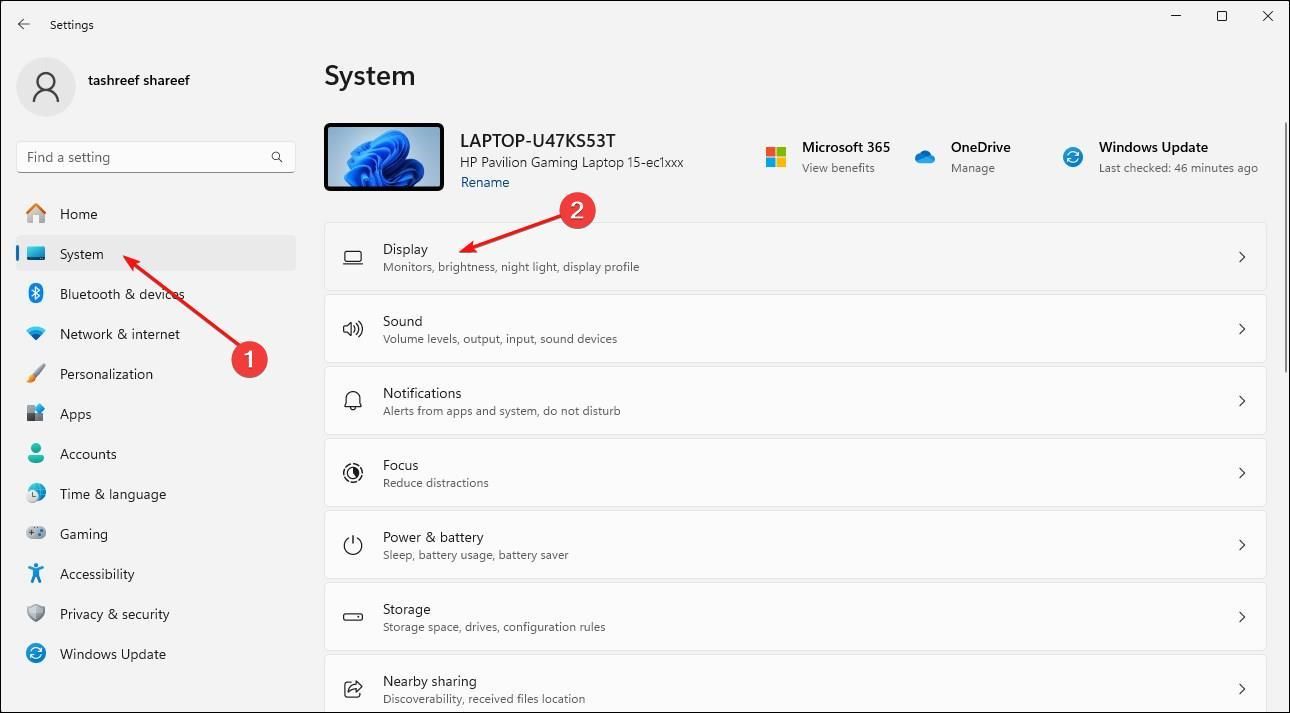1290x713 pixels.
Task: Open OneDrive Manage link
Action: 972,167
